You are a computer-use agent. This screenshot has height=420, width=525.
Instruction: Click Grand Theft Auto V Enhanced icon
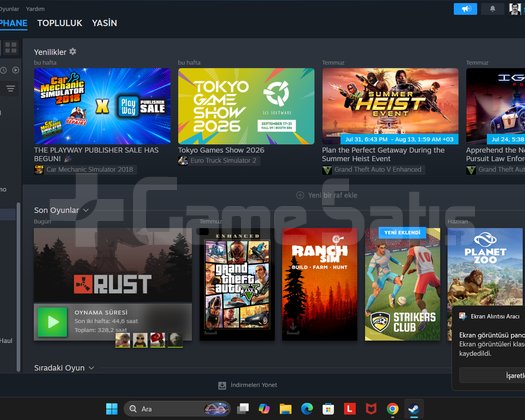click(x=327, y=170)
